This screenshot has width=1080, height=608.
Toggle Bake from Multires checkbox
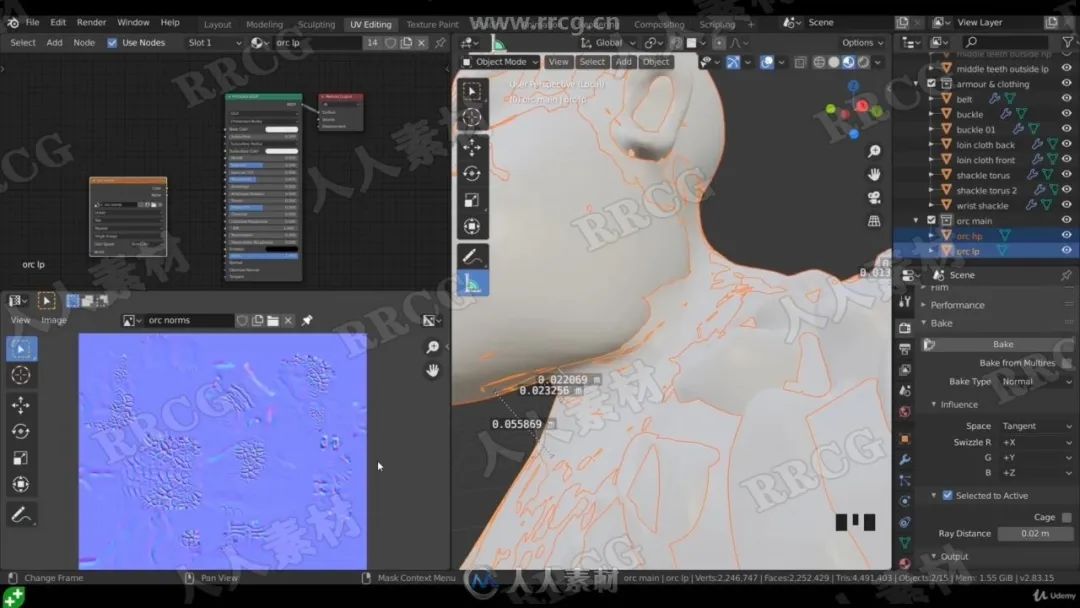[x=1066, y=362]
